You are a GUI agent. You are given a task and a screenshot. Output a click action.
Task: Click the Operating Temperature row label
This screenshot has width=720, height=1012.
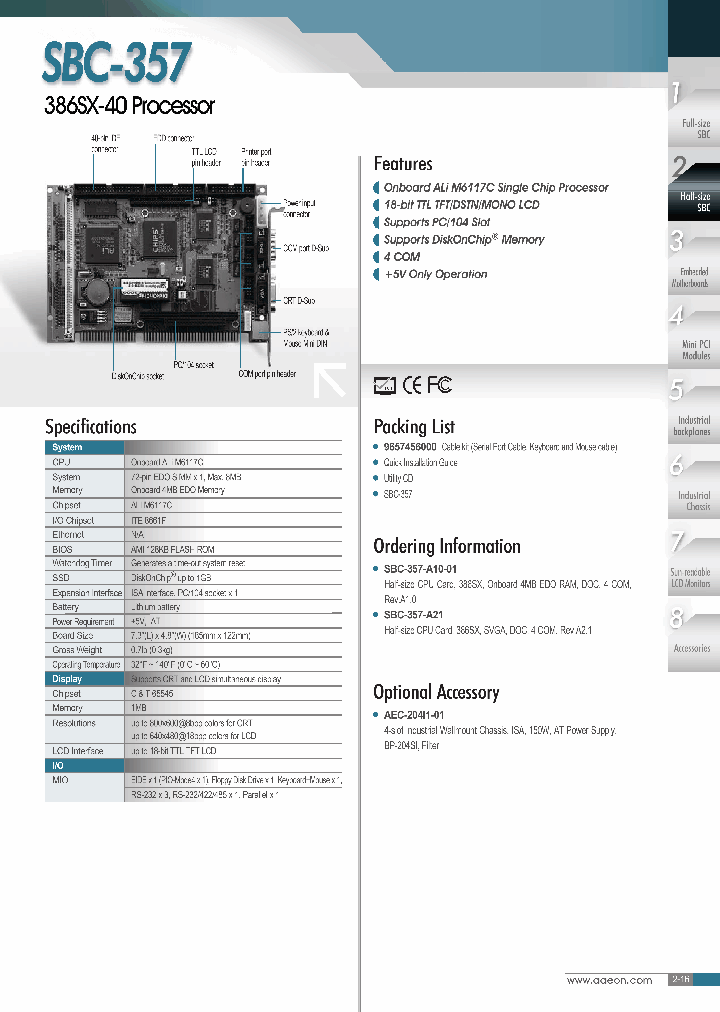pos(86,664)
